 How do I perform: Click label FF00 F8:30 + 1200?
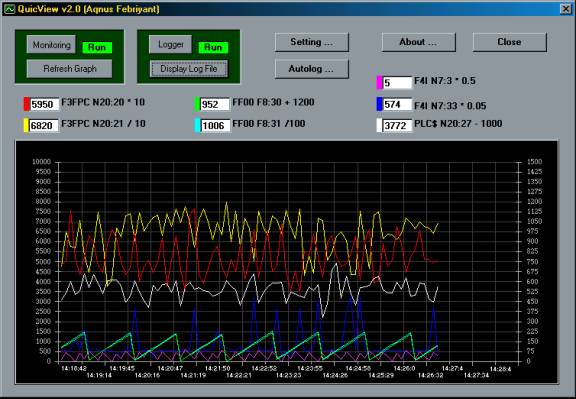pyautogui.click(x=273, y=102)
